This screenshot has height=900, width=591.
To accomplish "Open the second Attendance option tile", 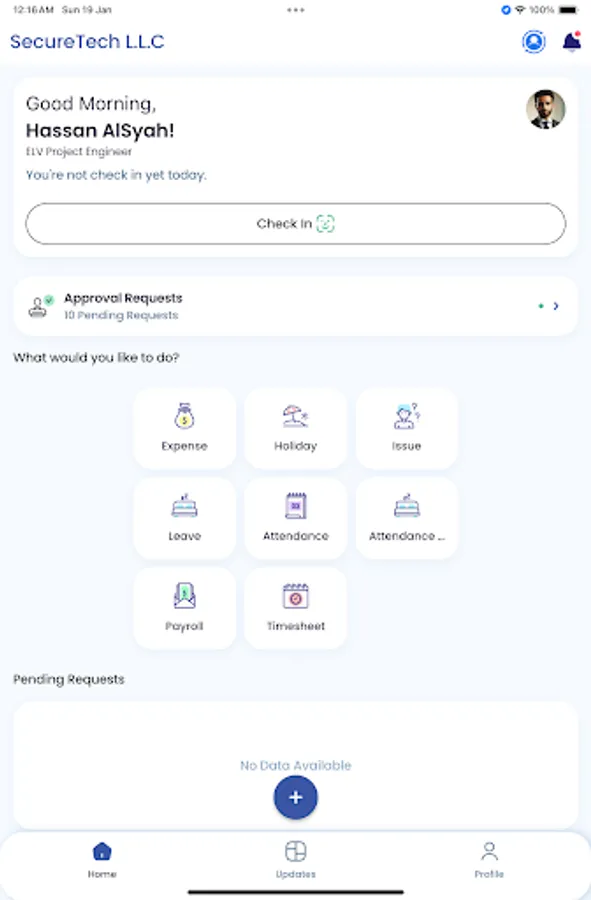I will pos(406,518).
